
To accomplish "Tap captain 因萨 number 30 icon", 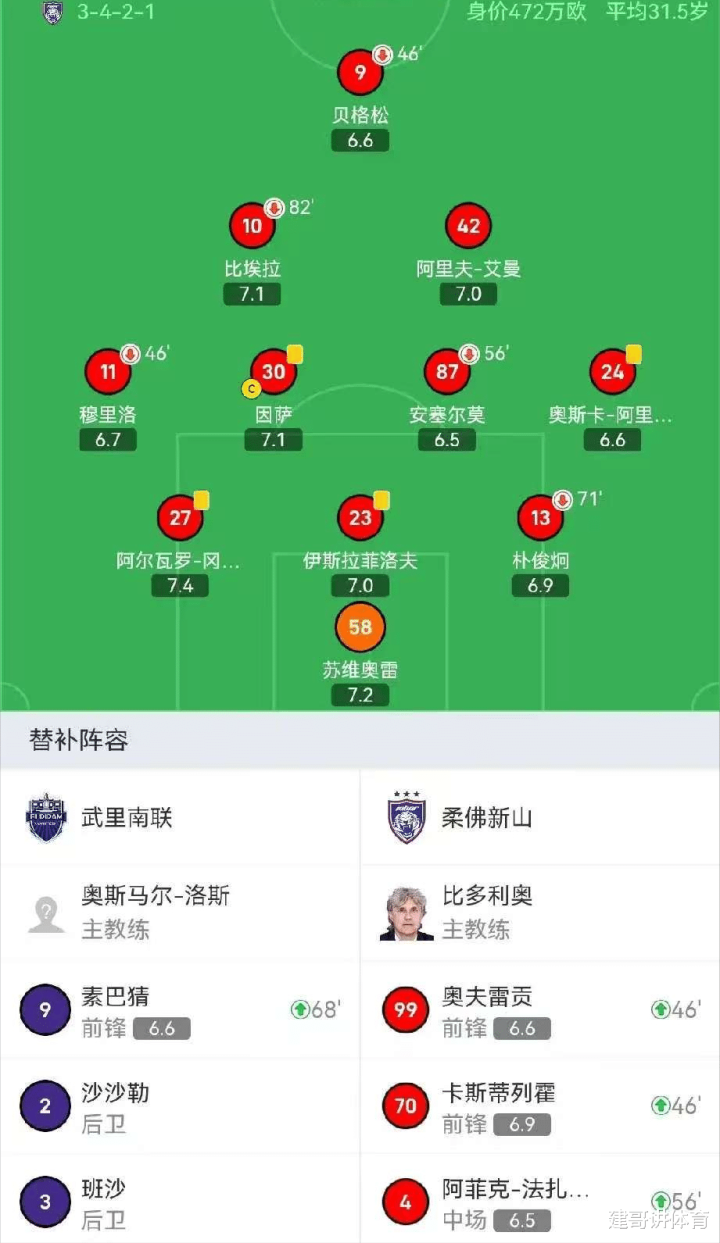I will 273,372.
